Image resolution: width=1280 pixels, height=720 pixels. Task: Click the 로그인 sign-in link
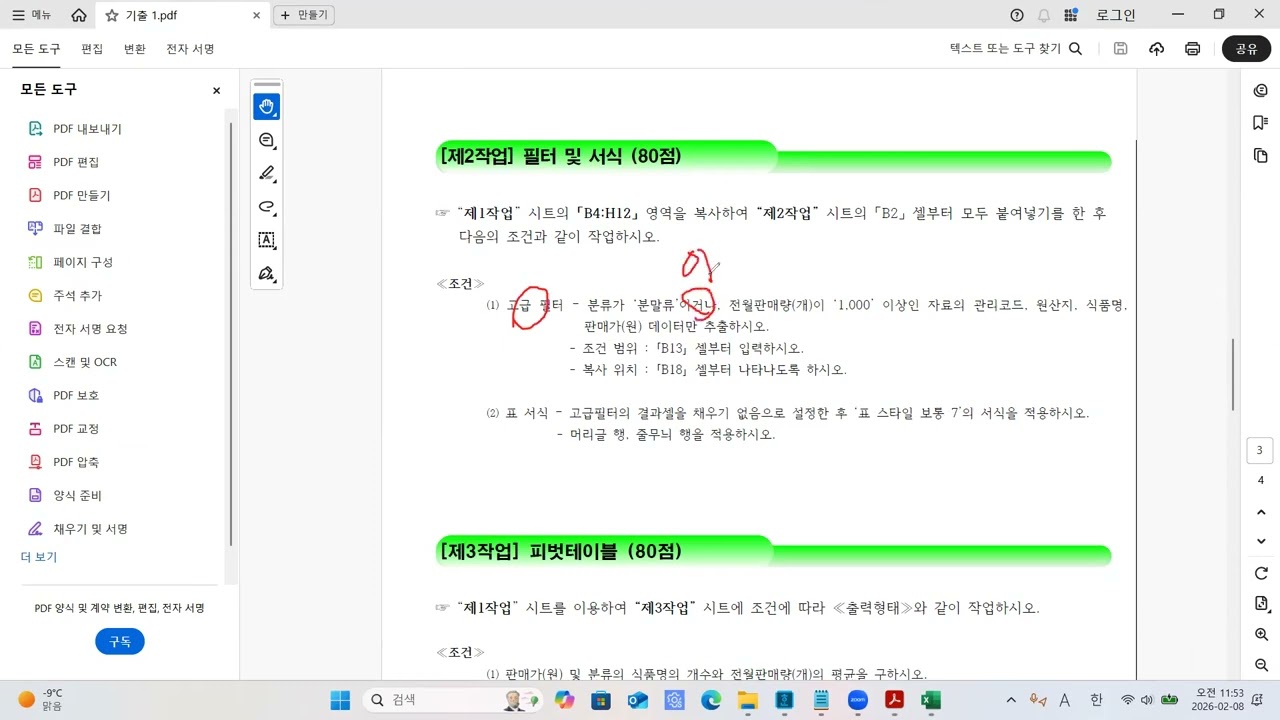1116,15
